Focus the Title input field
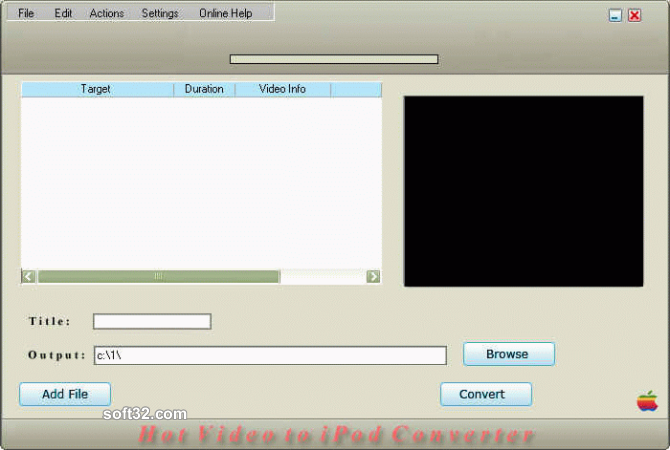This screenshot has height=450, width=670. 152,321
